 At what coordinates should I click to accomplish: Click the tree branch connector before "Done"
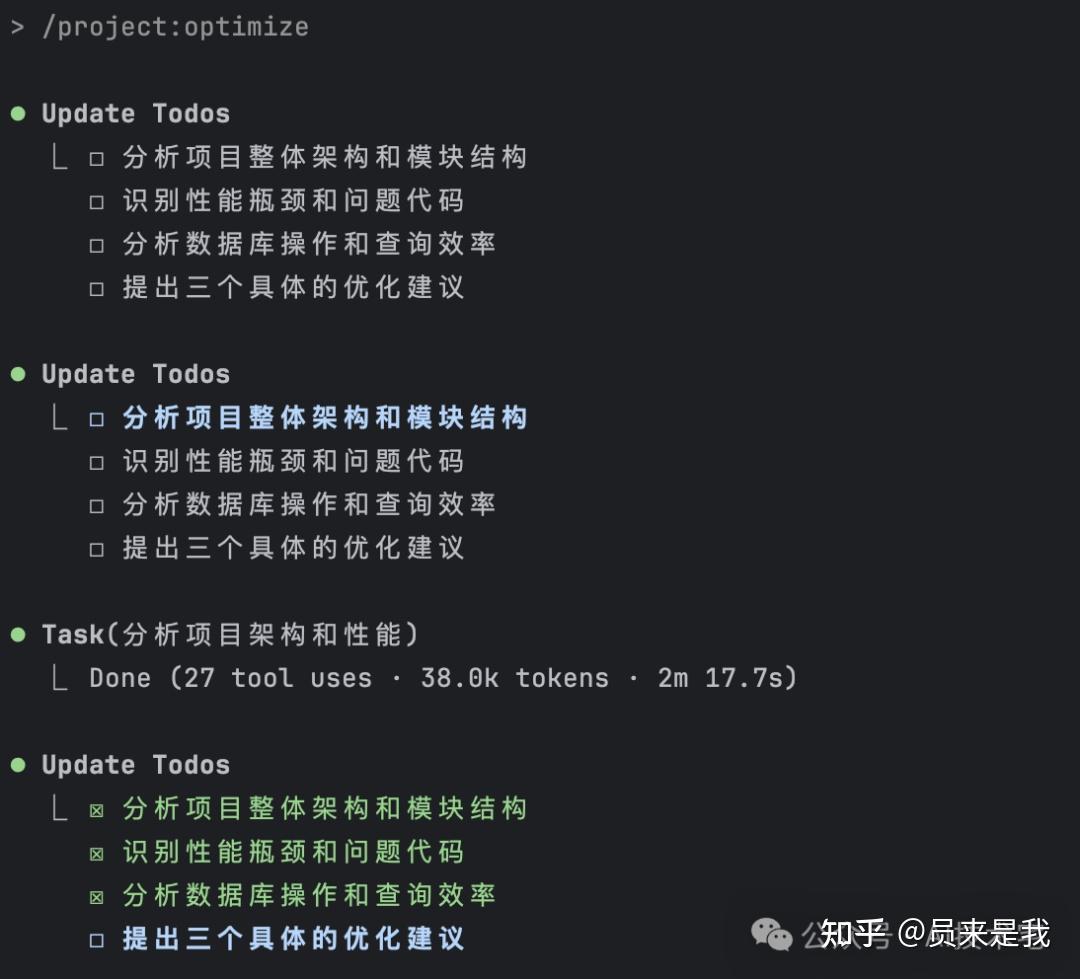(59, 678)
